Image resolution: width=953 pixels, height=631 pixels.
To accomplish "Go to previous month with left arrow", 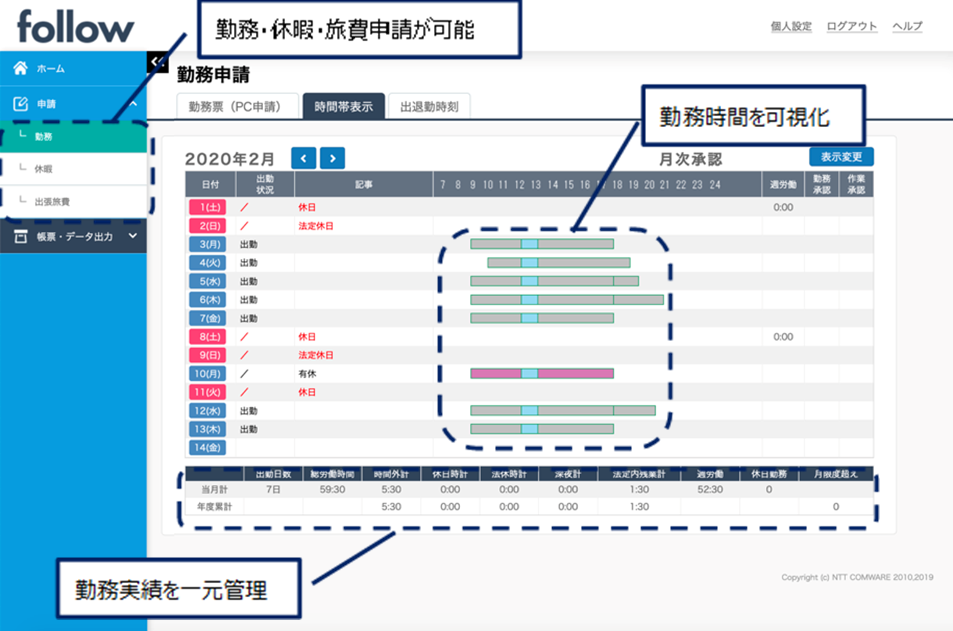I will tap(303, 159).
